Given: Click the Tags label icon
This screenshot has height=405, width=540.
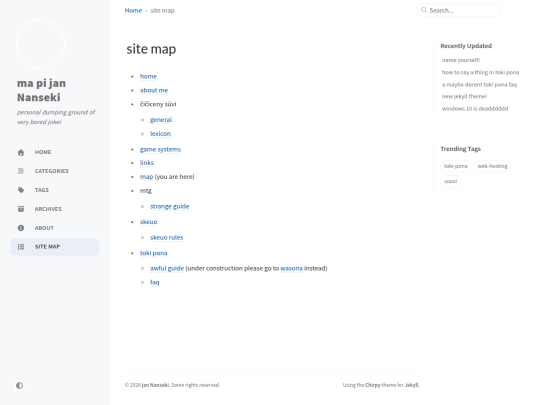Looking at the screenshot, I should 21,190.
